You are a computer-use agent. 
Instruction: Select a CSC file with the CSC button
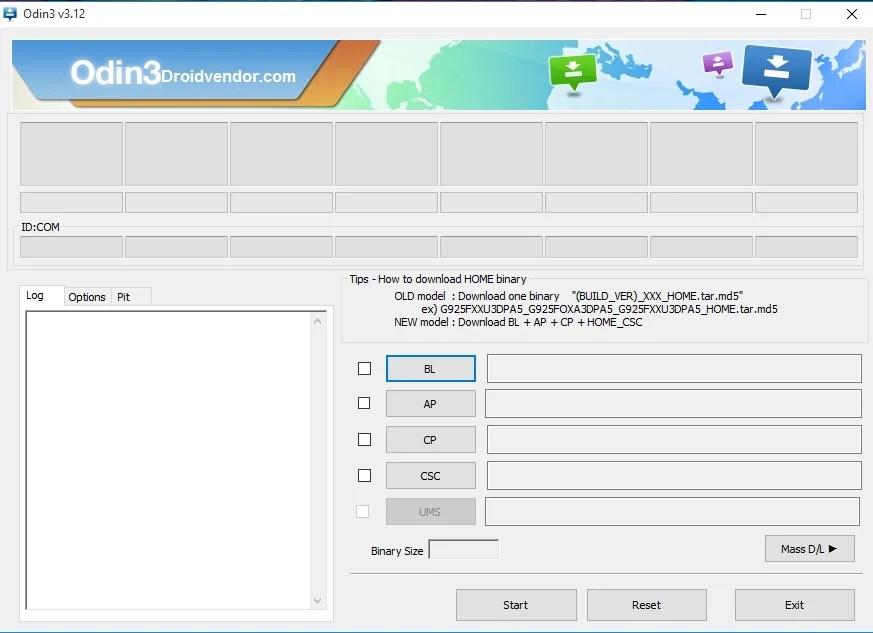[430, 476]
